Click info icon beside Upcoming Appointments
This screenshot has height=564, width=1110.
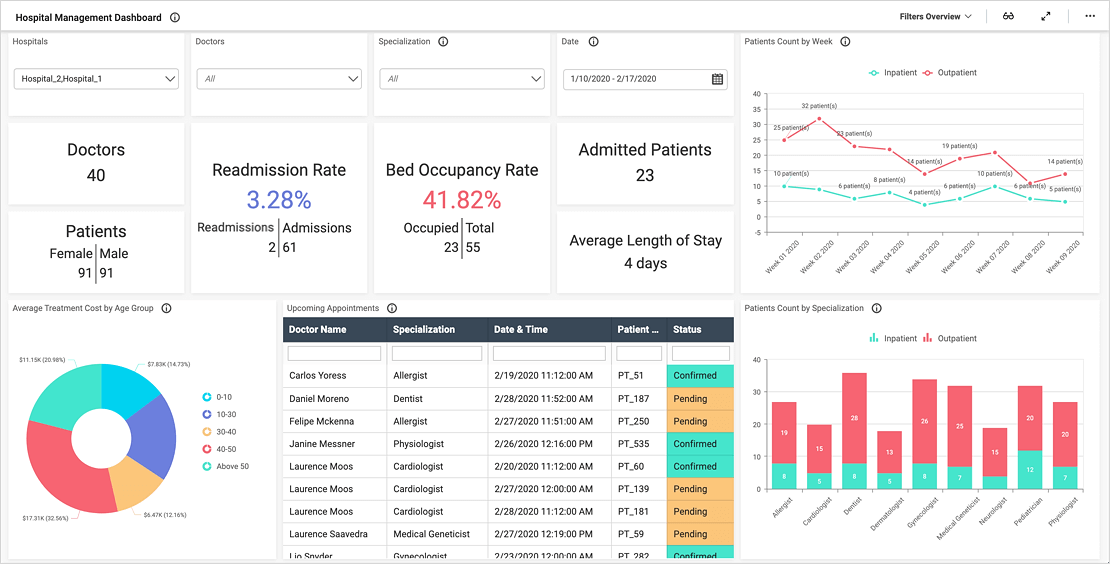point(392,309)
